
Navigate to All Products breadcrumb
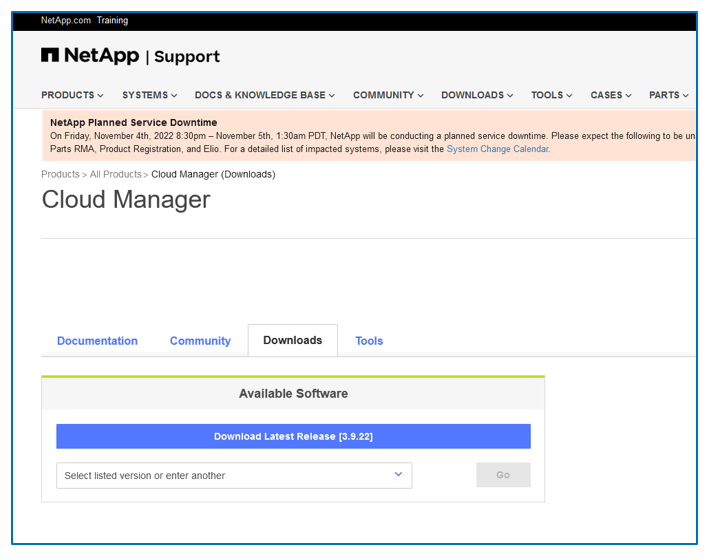pos(115,174)
